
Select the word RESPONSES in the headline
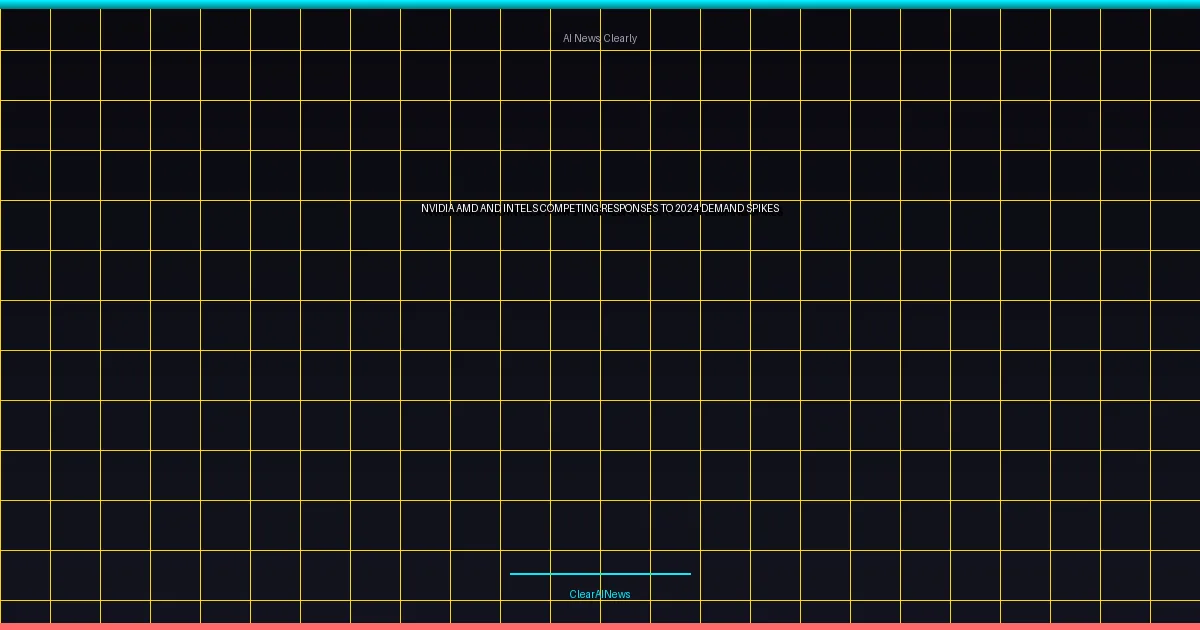[630, 208]
